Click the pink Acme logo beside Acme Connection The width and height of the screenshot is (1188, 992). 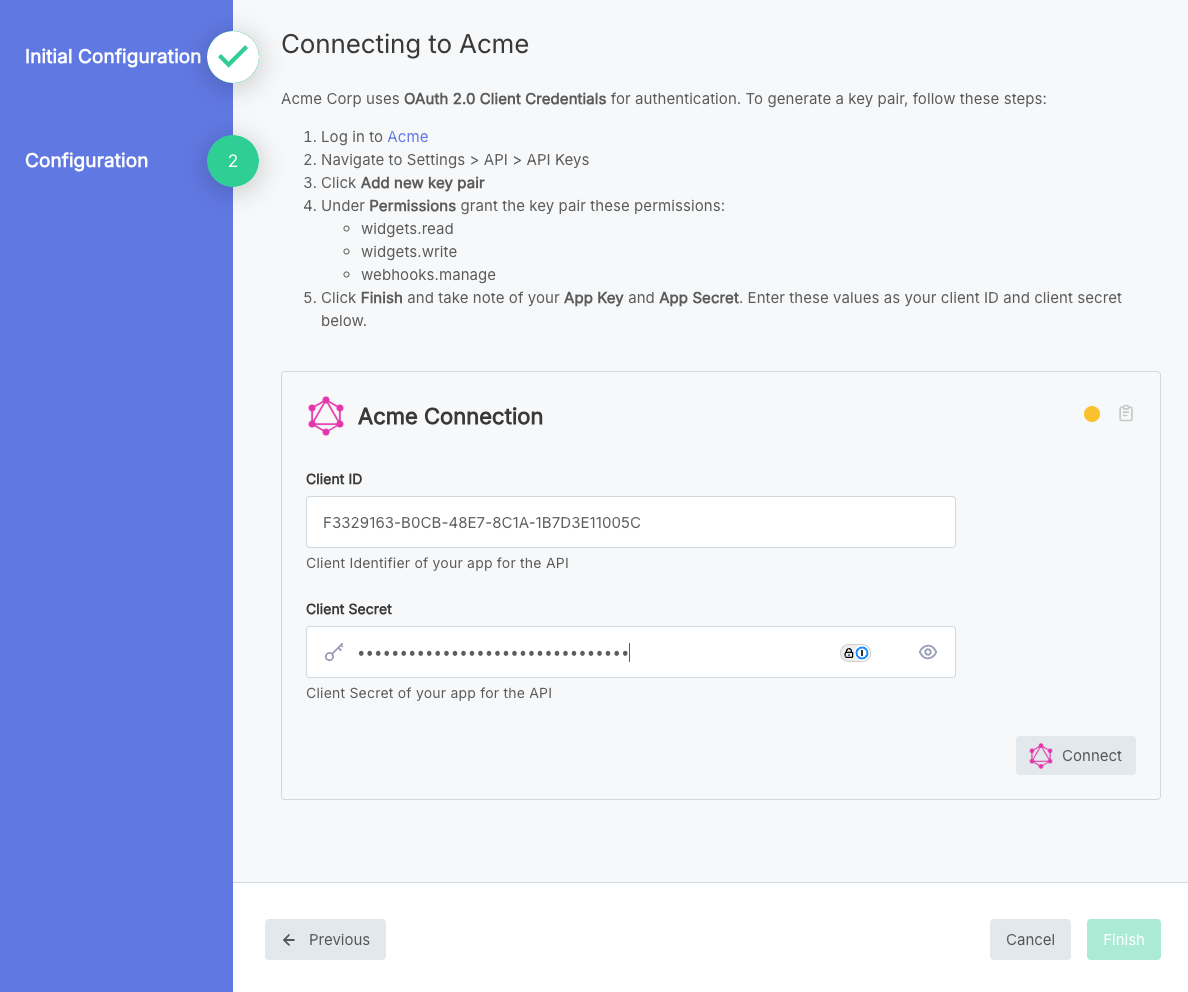pos(325,415)
